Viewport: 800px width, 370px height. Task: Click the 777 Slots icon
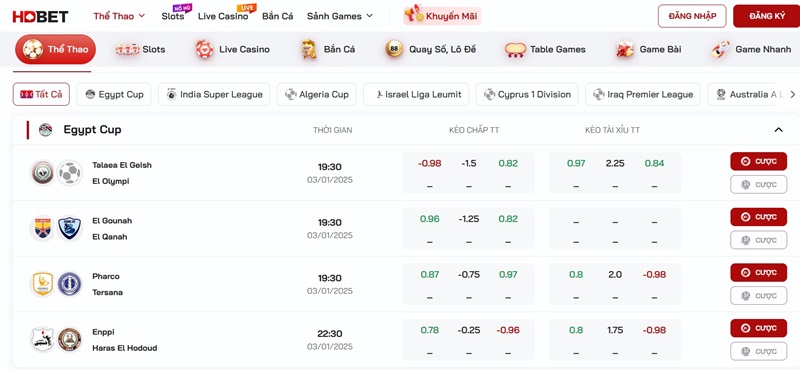tap(128, 50)
